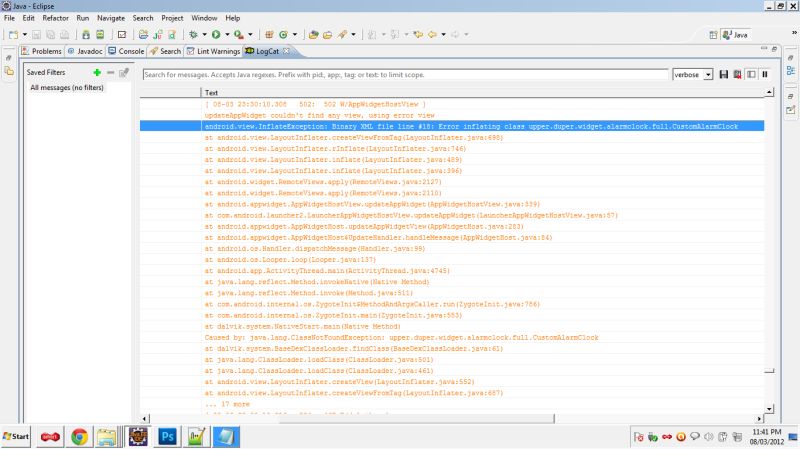Click the Open Perspective icon

tap(713, 35)
